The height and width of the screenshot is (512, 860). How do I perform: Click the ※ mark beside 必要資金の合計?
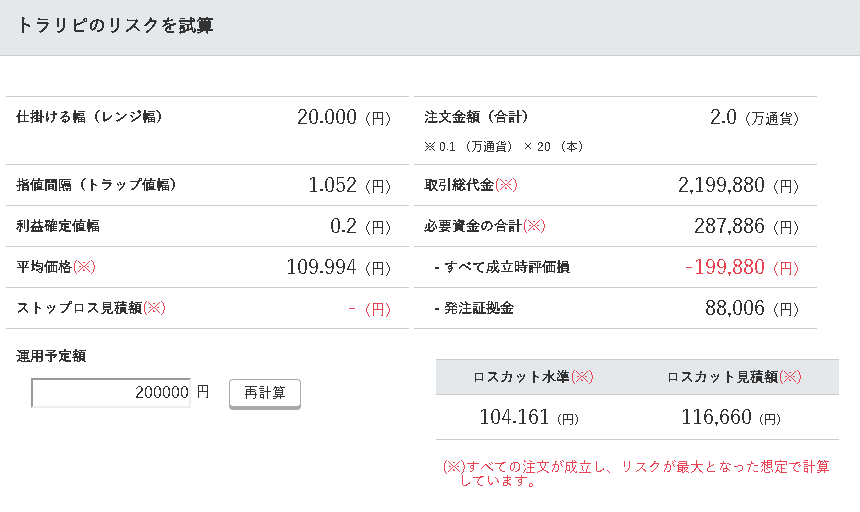534,226
